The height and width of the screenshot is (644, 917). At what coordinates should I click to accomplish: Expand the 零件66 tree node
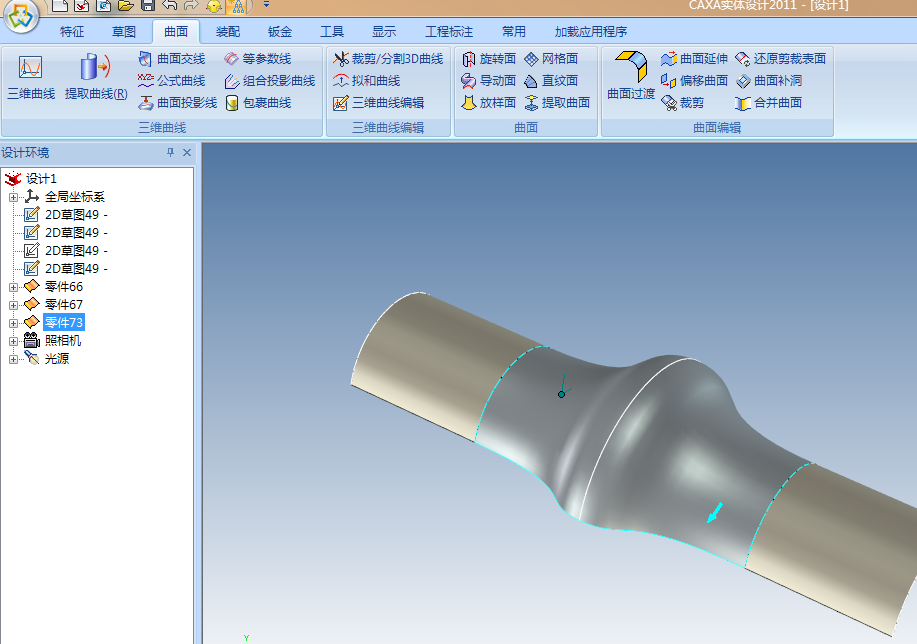[x=13, y=287]
